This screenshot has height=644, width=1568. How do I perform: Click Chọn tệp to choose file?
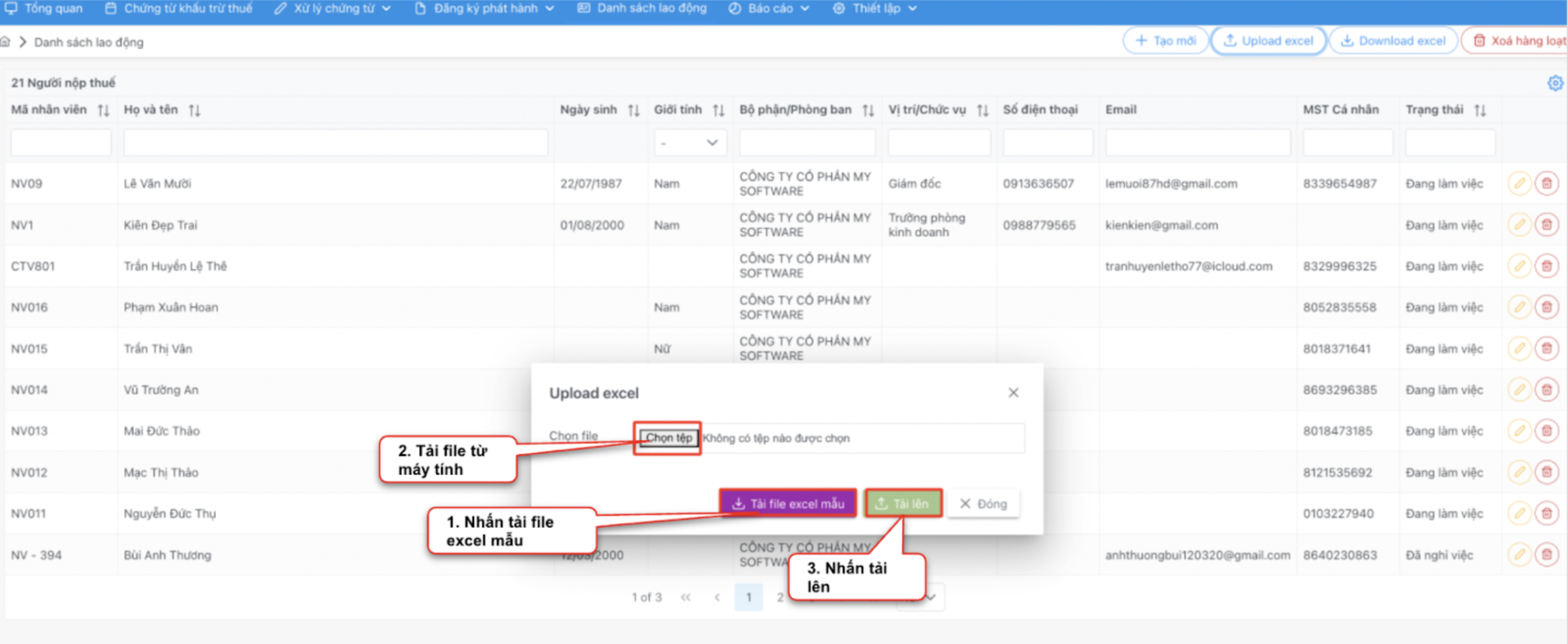click(668, 438)
